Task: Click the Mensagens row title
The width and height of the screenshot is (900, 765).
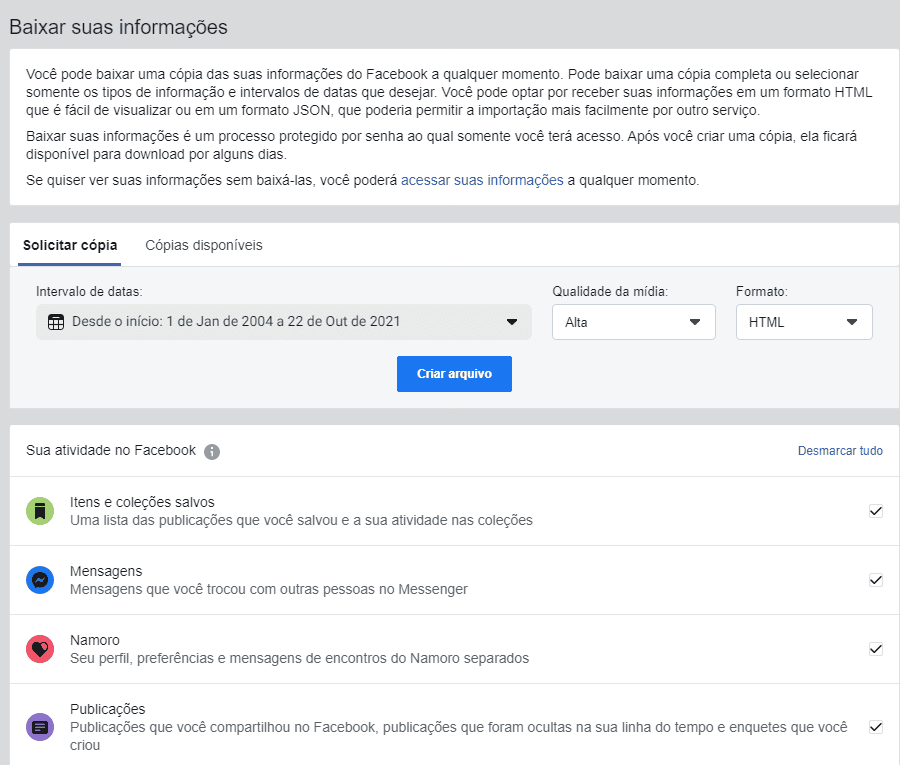Action: (x=106, y=571)
